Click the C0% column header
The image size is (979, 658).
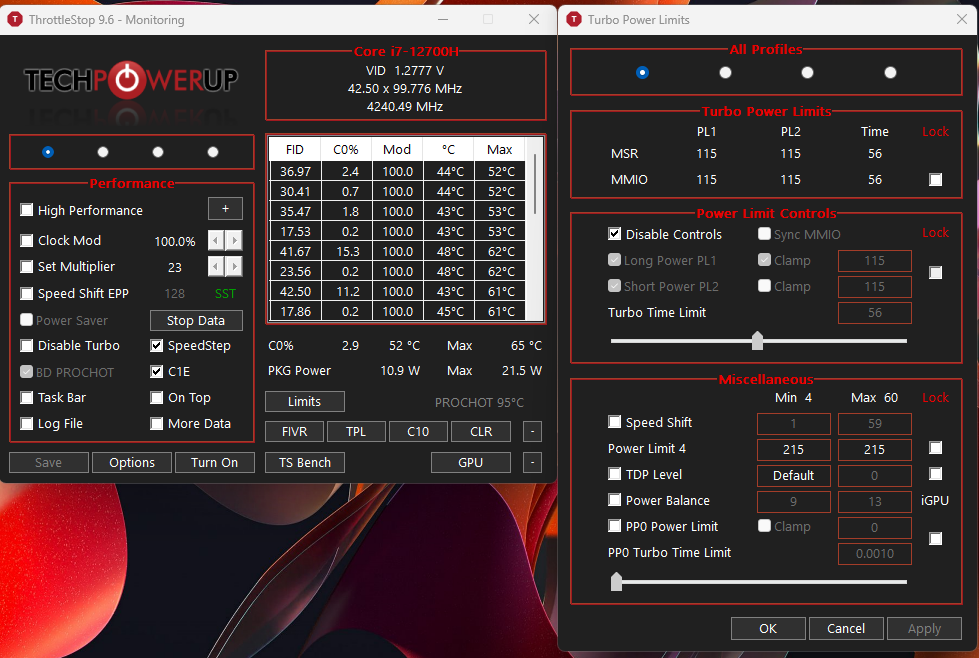(x=346, y=150)
